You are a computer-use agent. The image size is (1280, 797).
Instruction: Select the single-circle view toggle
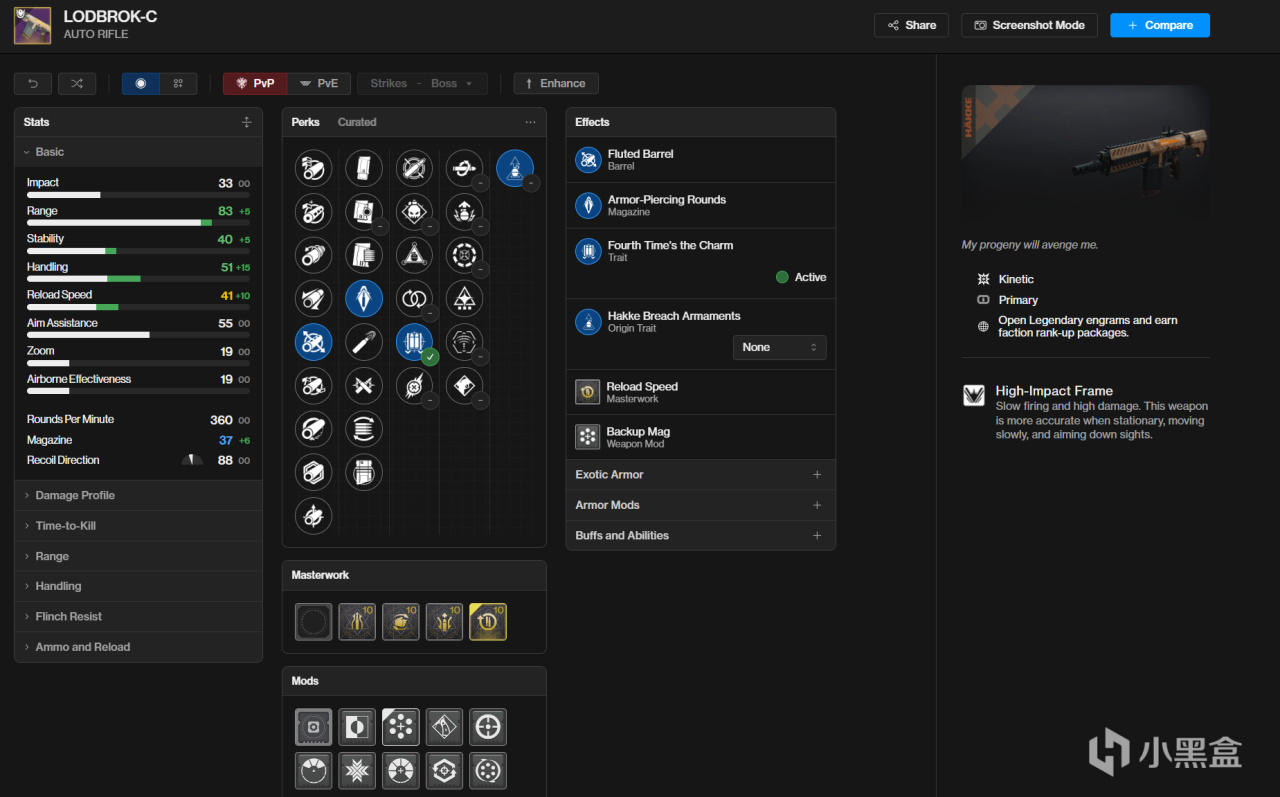point(140,83)
